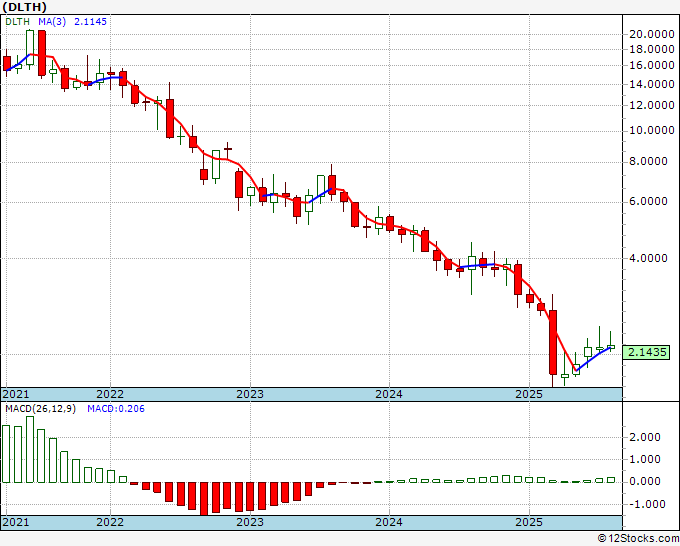Click the tall red candlestick in early 2025

tap(552, 342)
